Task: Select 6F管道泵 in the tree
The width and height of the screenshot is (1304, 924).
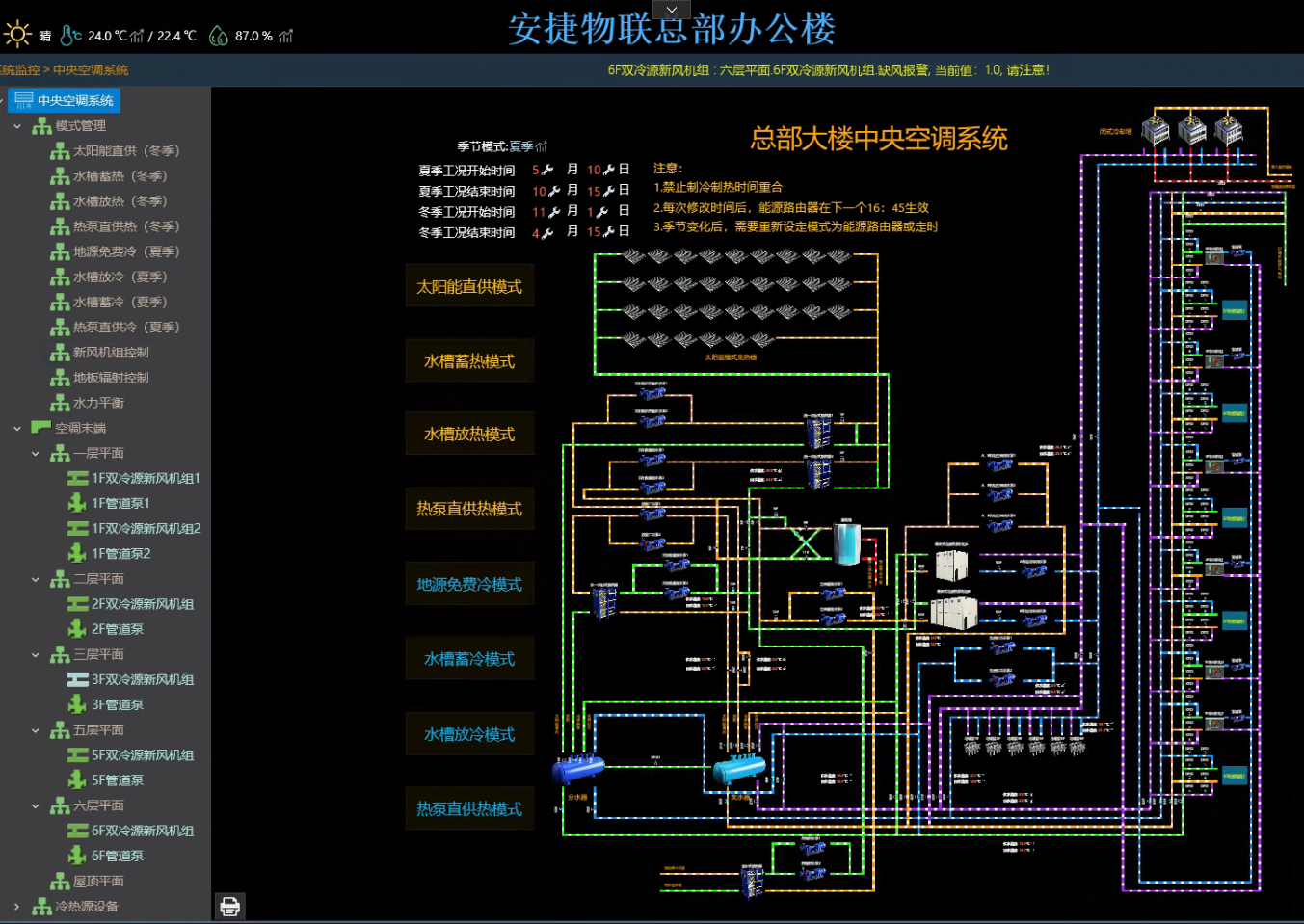Action: (x=118, y=856)
